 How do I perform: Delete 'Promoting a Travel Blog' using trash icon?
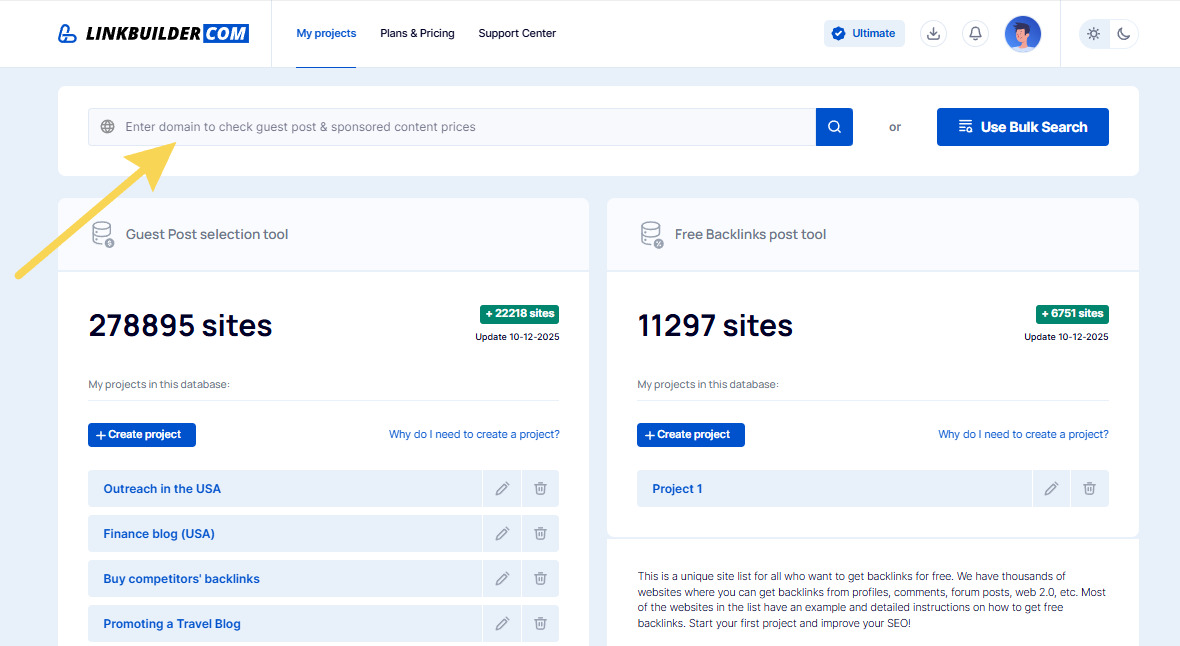click(x=540, y=623)
